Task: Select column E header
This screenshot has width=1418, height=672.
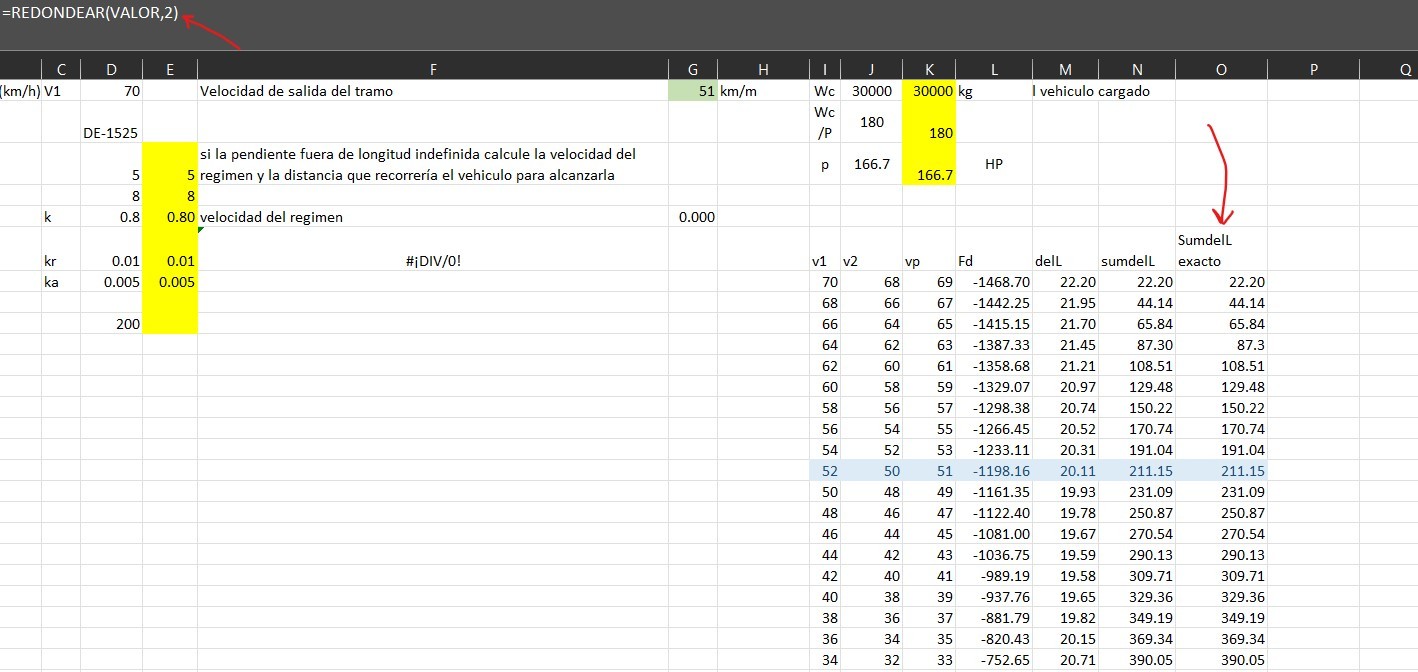Action: point(170,69)
